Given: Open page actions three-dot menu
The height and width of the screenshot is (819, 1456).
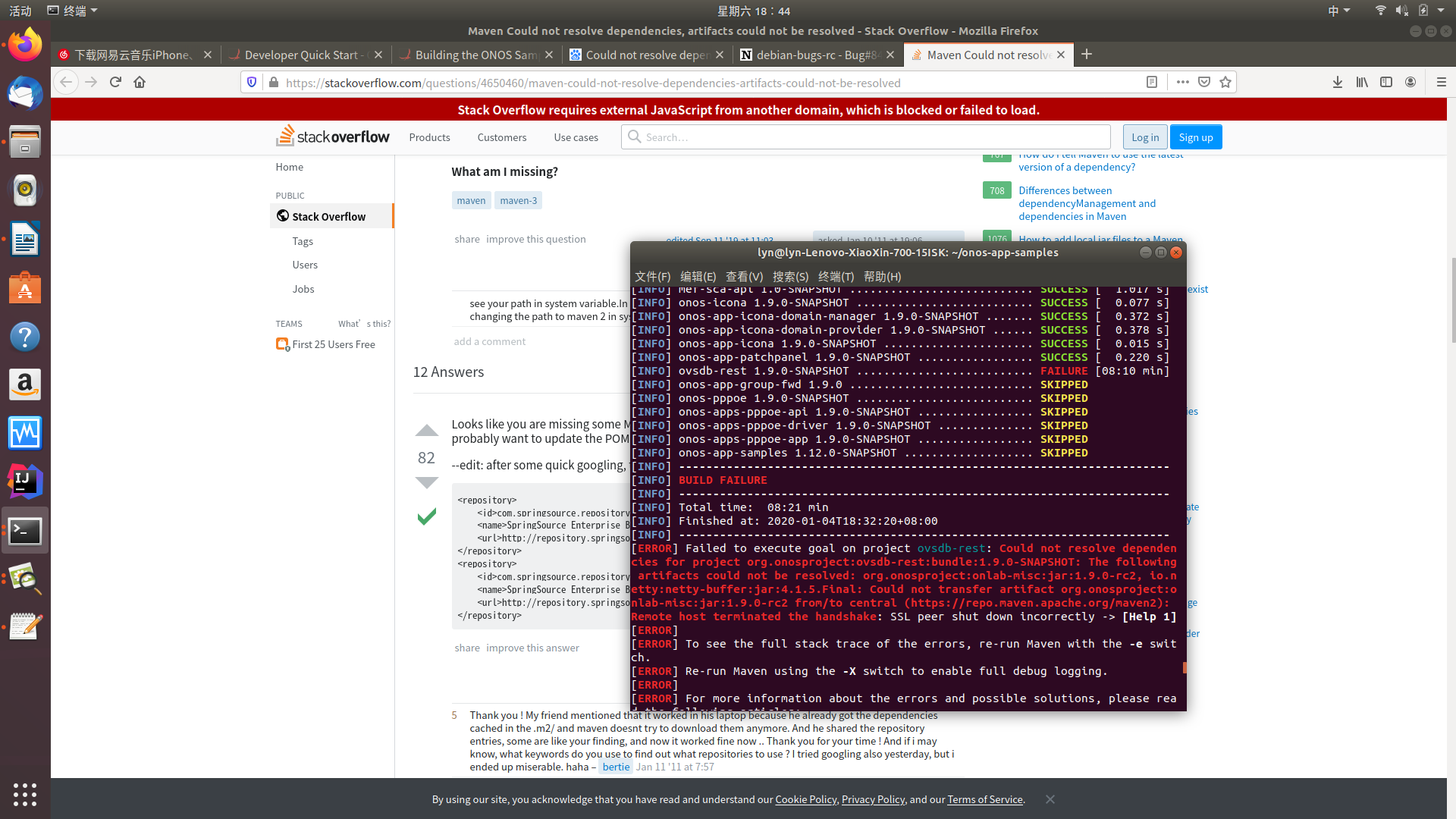Looking at the screenshot, I should [x=1182, y=82].
